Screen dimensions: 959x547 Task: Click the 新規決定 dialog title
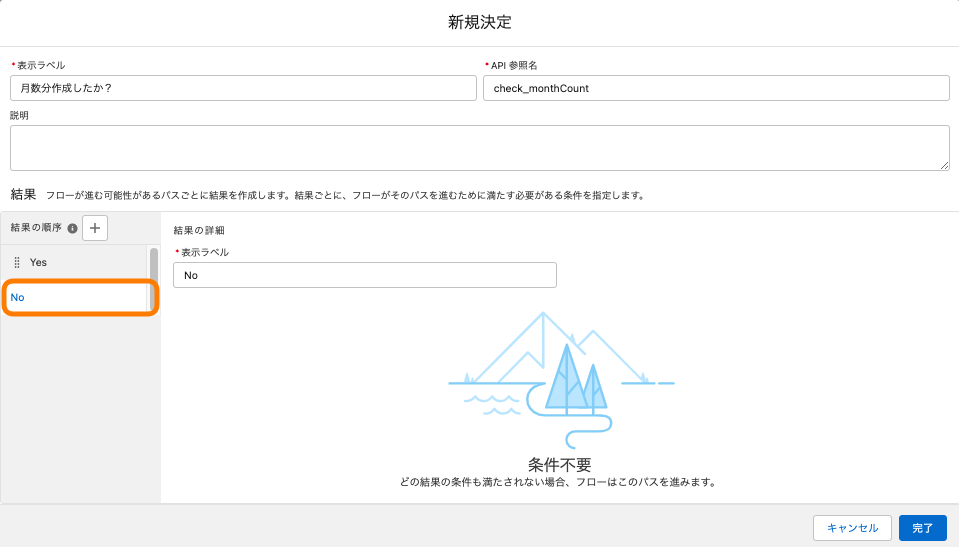pyautogui.click(x=480, y=22)
